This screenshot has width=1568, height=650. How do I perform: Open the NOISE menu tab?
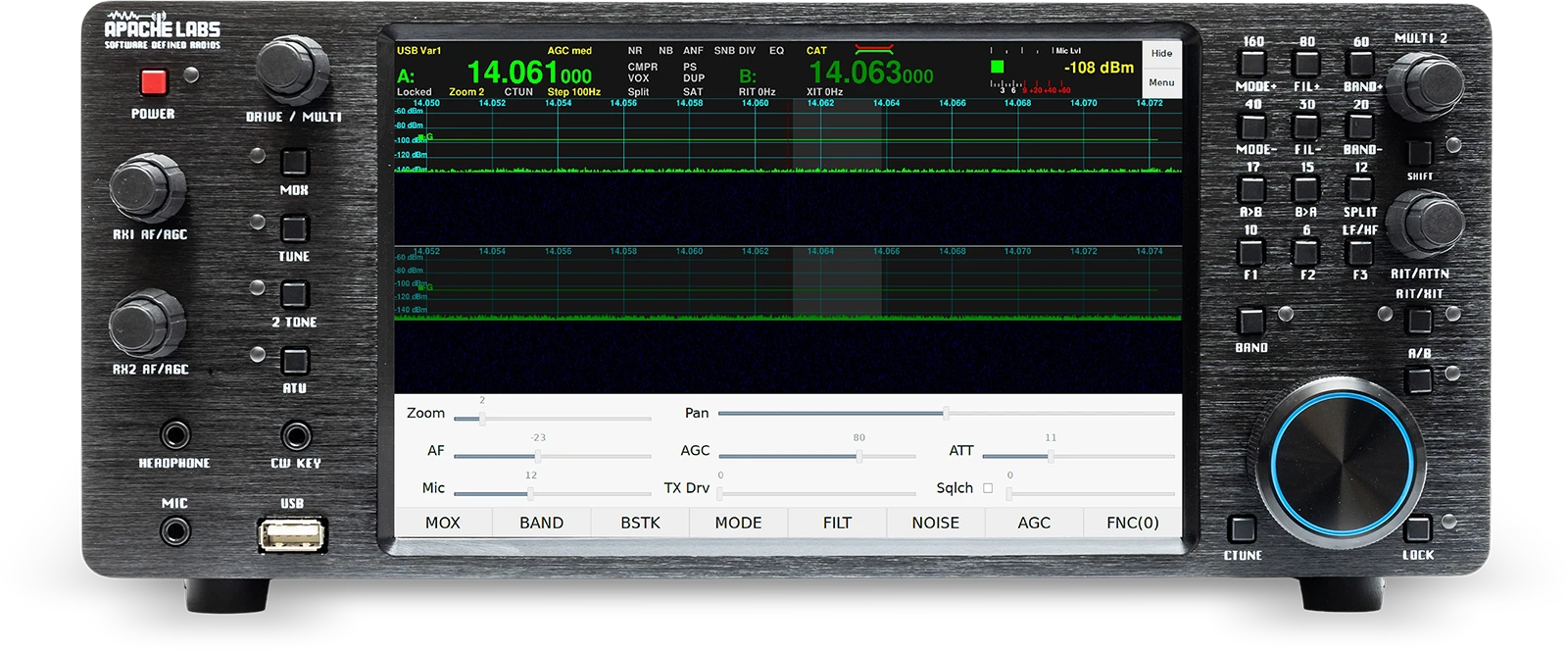click(935, 523)
